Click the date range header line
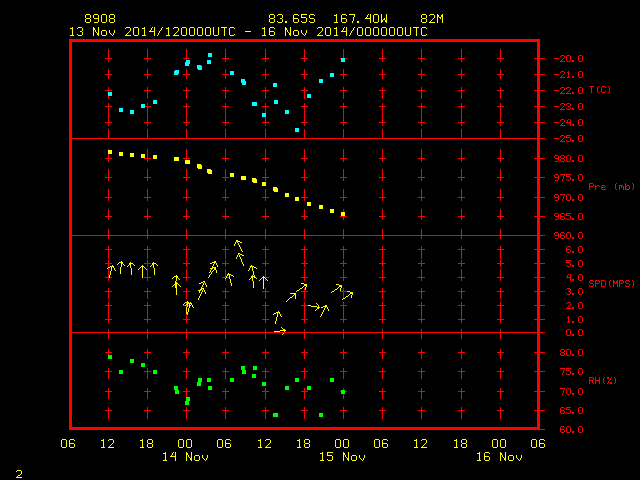The width and height of the screenshot is (640, 480). (248, 32)
